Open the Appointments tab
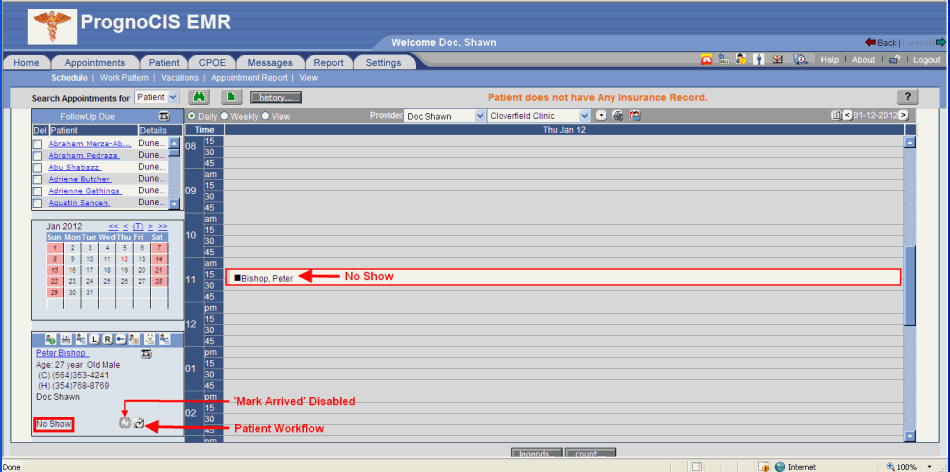Image resolution: width=950 pixels, height=472 pixels. (x=95, y=62)
